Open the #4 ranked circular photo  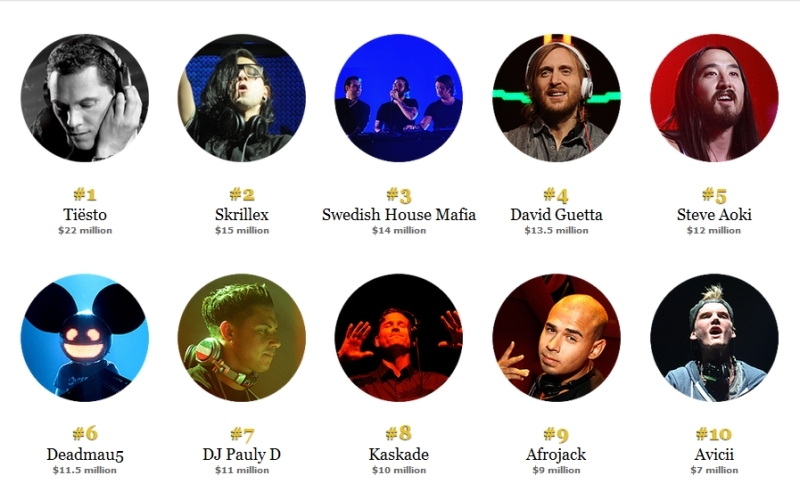point(557,98)
